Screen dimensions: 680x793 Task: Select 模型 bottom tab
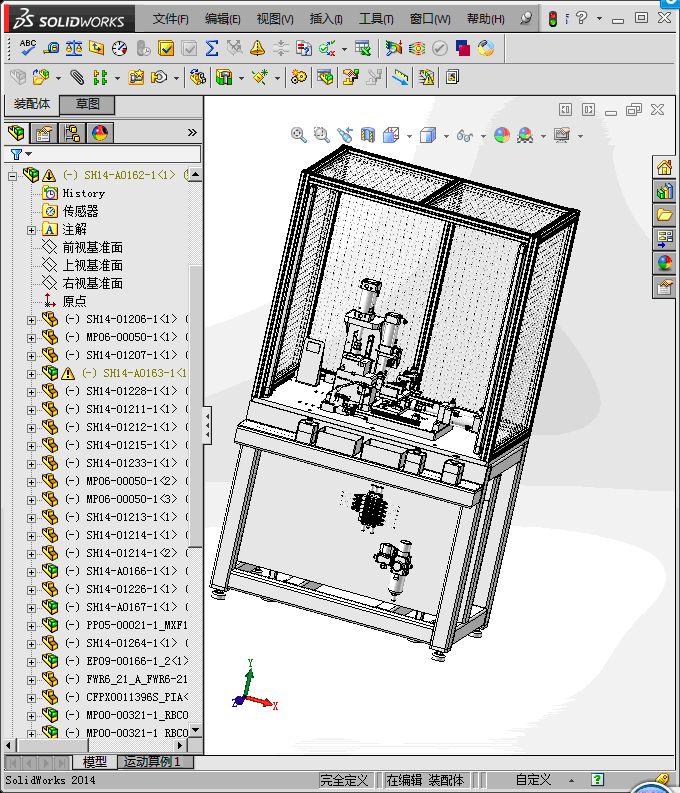pos(94,762)
